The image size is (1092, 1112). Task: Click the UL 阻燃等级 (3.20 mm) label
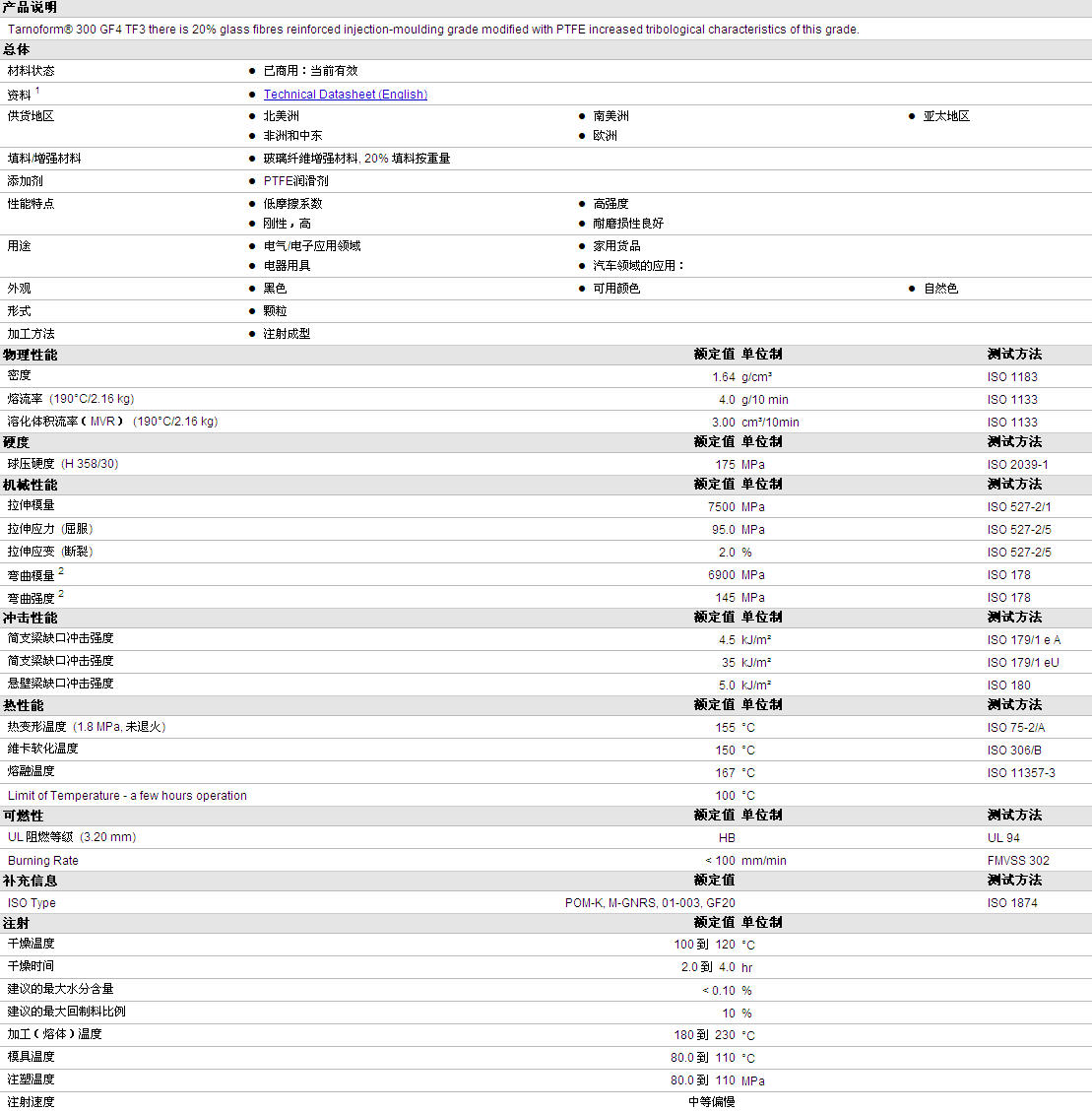coord(72,838)
